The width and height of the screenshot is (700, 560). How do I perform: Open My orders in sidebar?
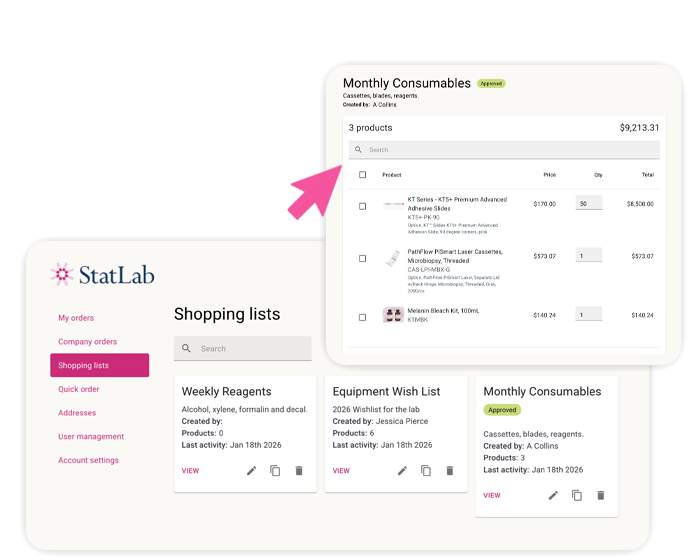click(76, 318)
